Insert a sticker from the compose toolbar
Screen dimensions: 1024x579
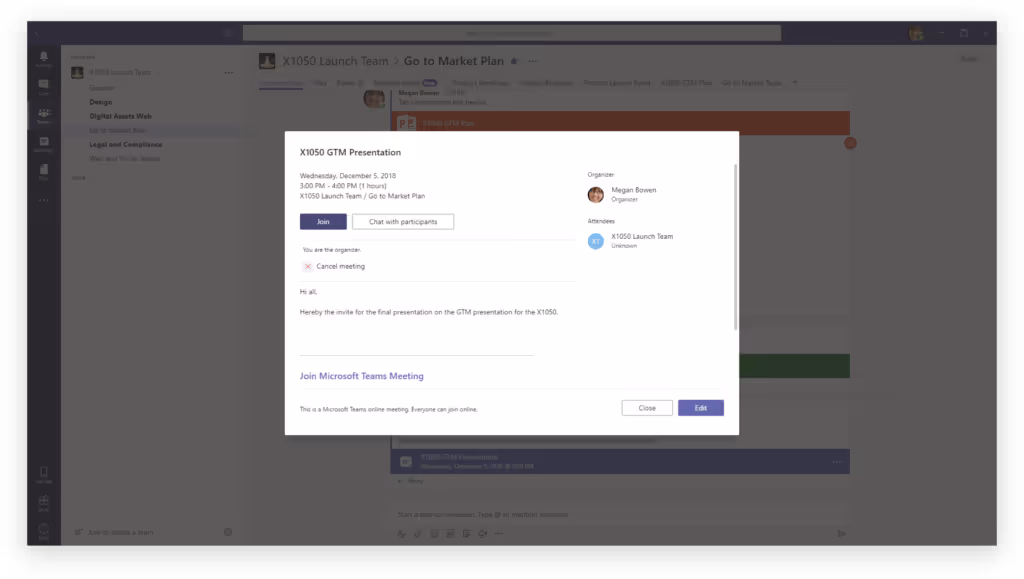(x=467, y=533)
